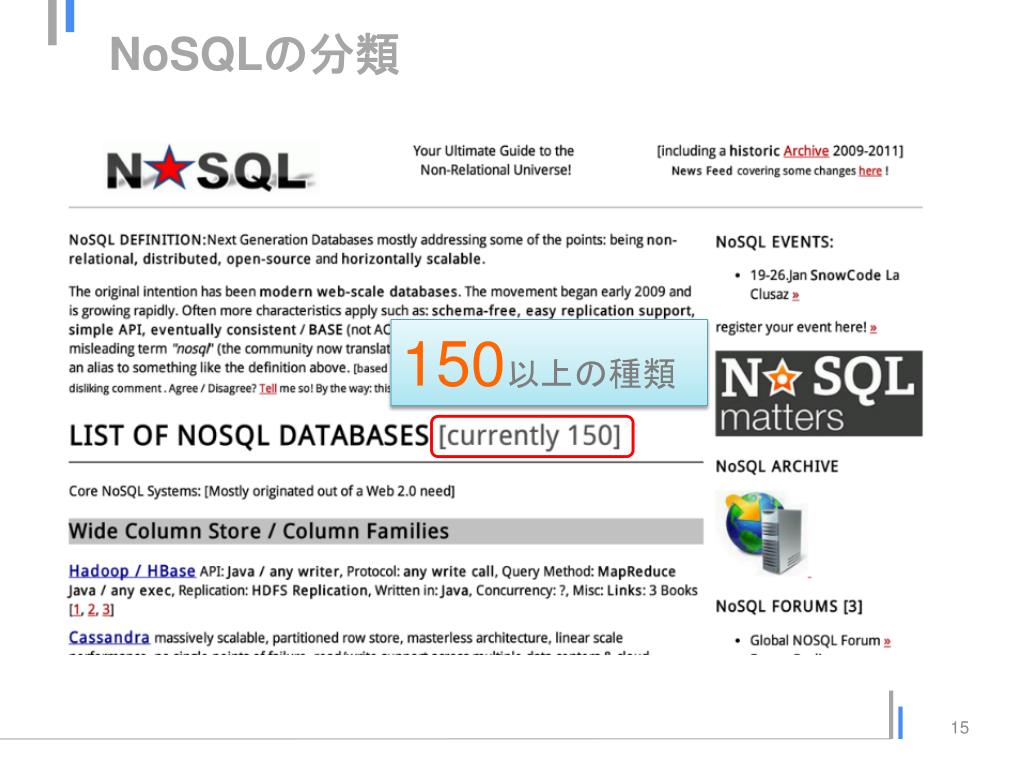Open the News Feed 'here' link

(x=870, y=171)
